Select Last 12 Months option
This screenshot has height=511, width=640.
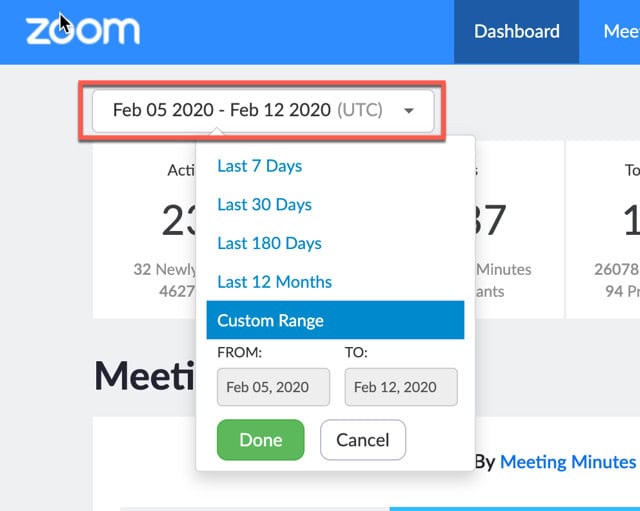pos(274,282)
